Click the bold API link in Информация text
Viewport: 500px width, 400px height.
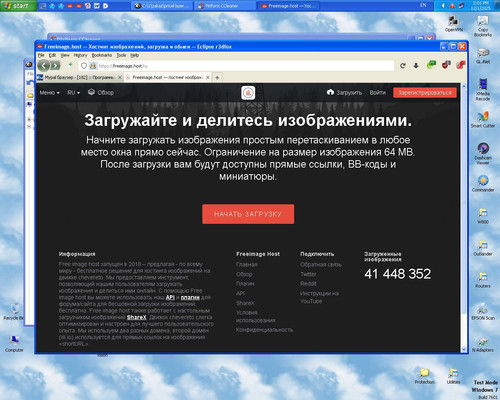170,297
